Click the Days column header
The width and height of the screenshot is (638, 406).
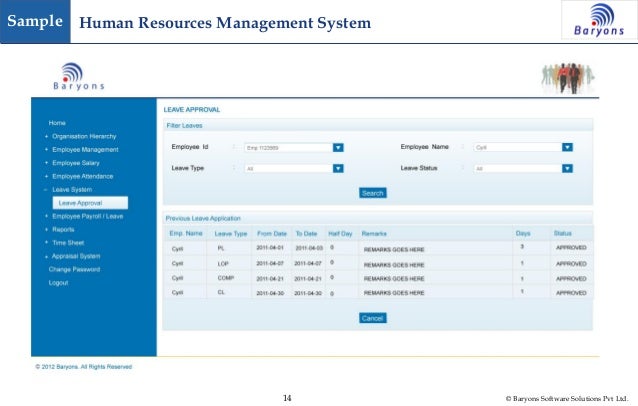[x=523, y=233]
